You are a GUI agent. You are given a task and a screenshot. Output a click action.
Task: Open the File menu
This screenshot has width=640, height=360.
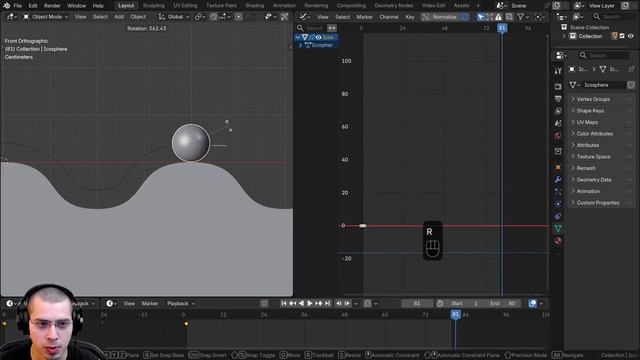(x=18, y=6)
